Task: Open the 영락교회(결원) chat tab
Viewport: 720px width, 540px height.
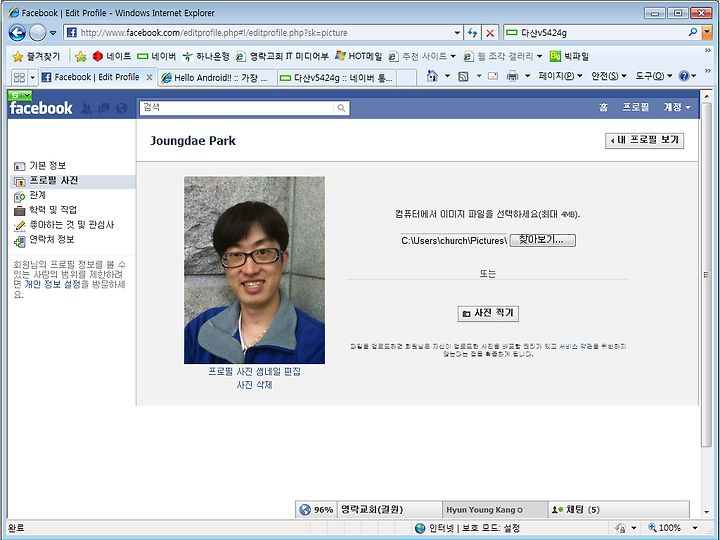Action: (389, 509)
